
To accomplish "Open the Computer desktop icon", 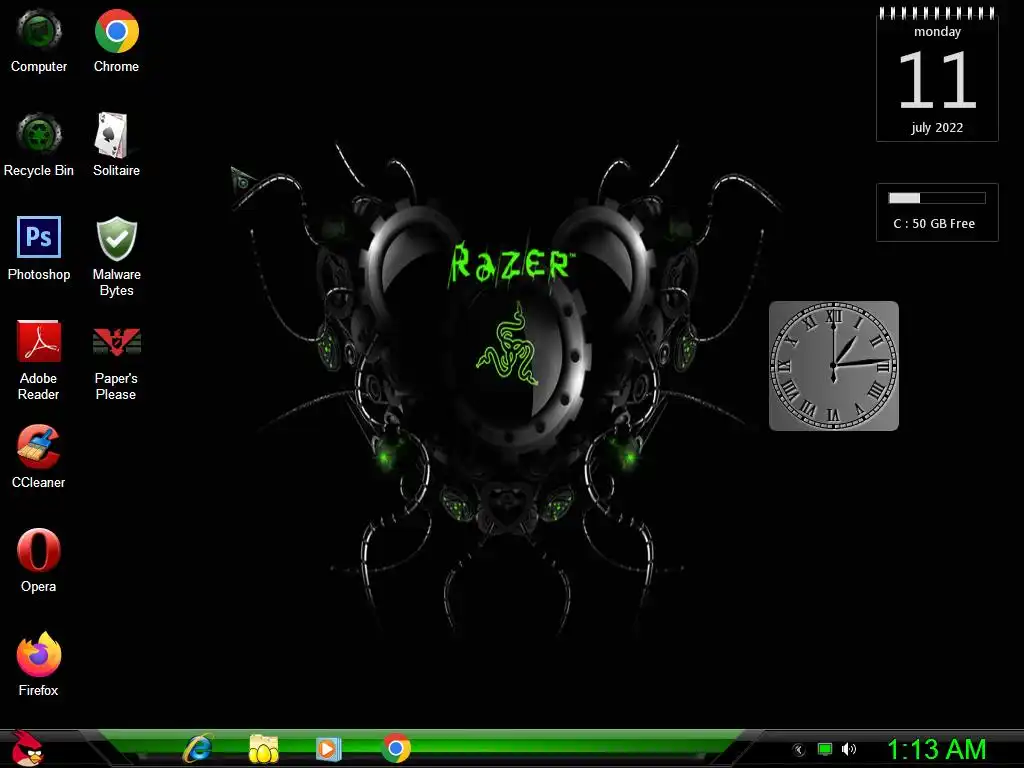I will pyautogui.click(x=39, y=41).
